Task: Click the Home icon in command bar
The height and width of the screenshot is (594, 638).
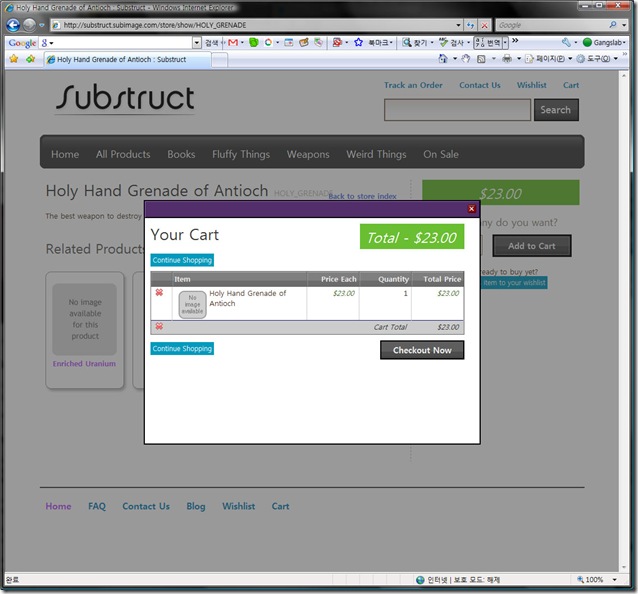Action: click(443, 59)
